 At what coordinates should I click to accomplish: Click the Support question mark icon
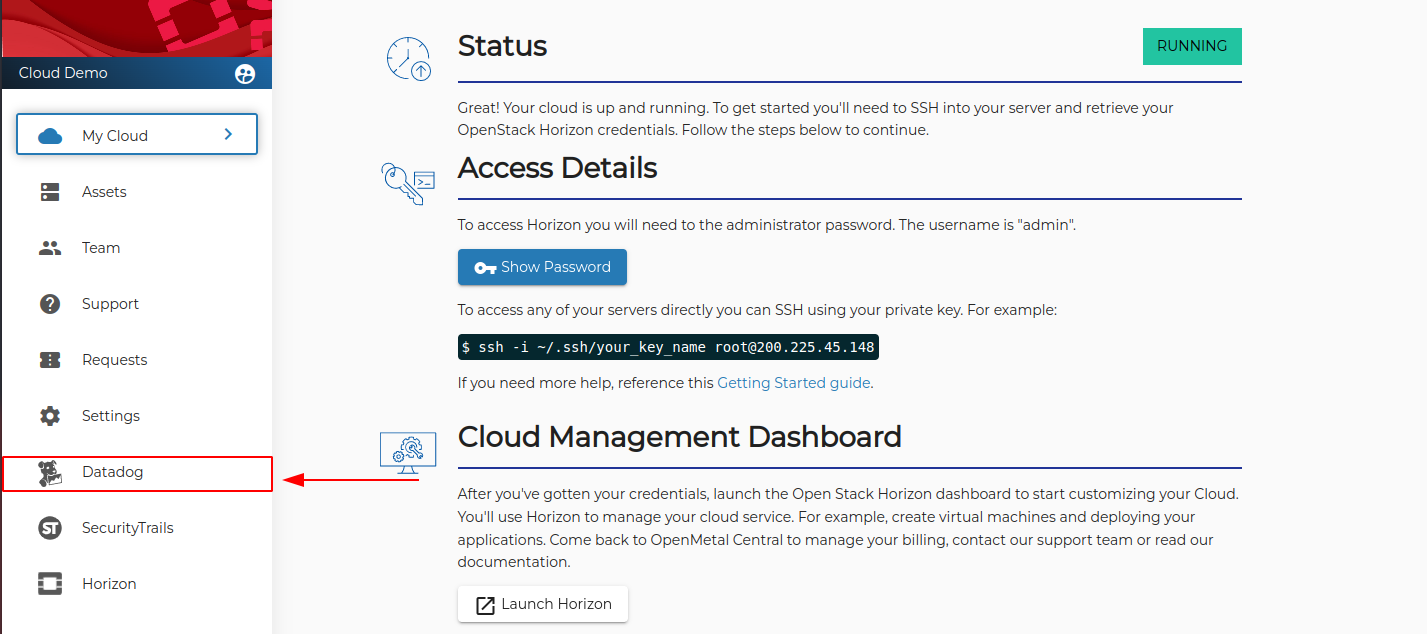tap(49, 303)
